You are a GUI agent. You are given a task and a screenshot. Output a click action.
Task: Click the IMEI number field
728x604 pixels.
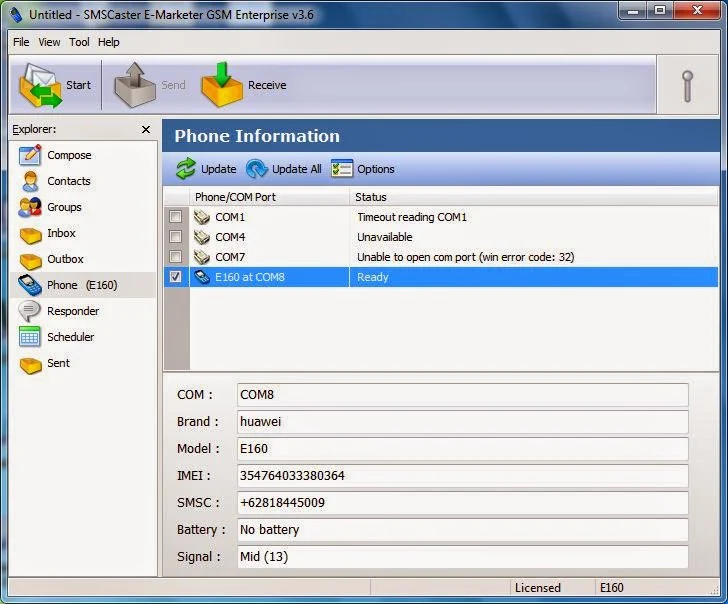click(x=462, y=475)
